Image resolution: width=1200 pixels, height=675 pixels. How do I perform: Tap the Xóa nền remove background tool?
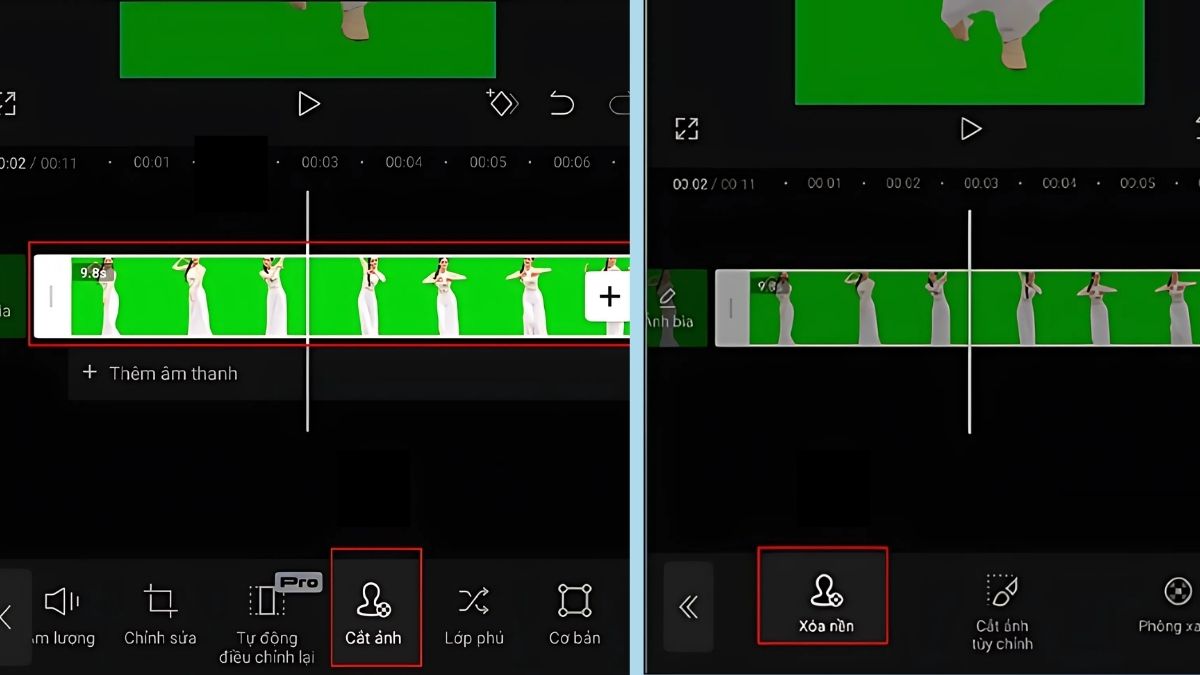(x=822, y=598)
